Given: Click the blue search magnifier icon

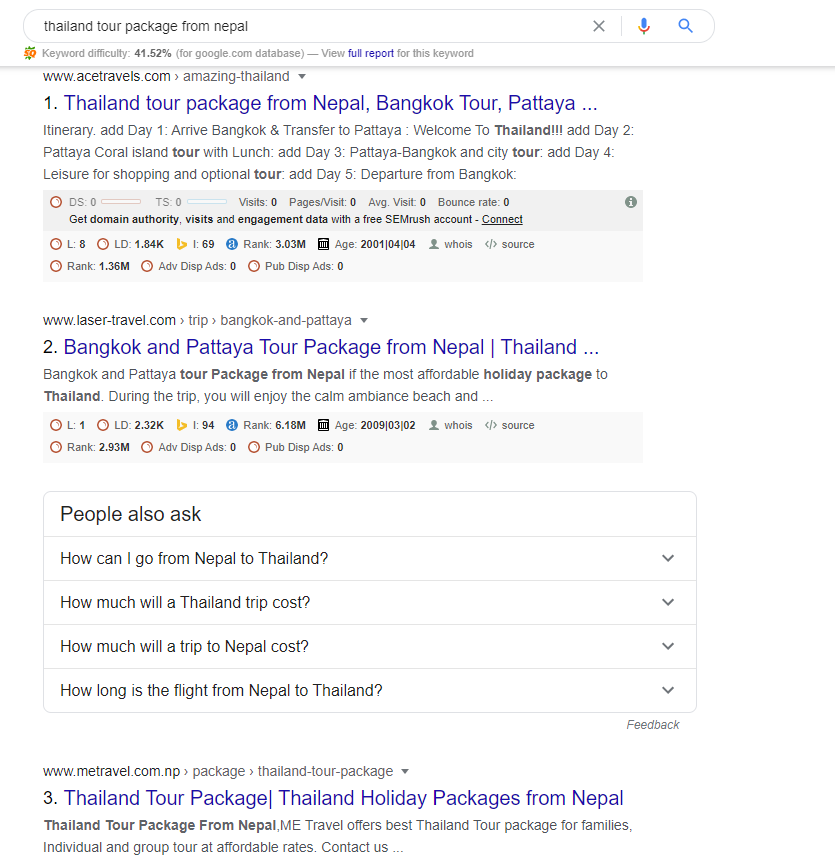Looking at the screenshot, I should (685, 26).
